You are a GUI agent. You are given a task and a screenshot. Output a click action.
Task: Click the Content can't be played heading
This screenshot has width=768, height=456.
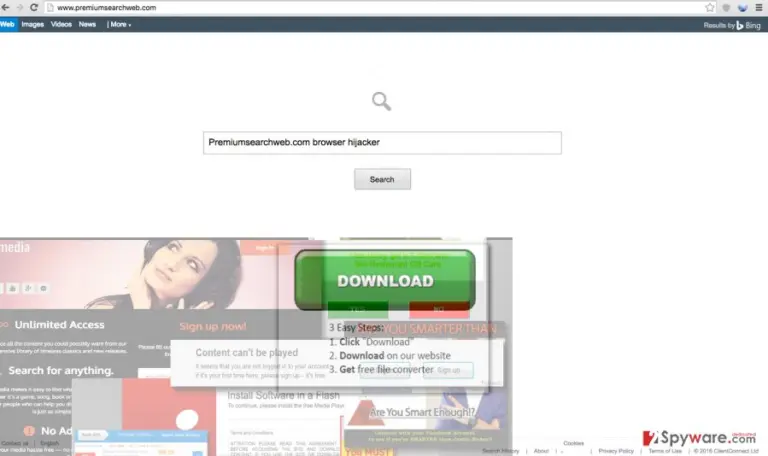click(246, 352)
